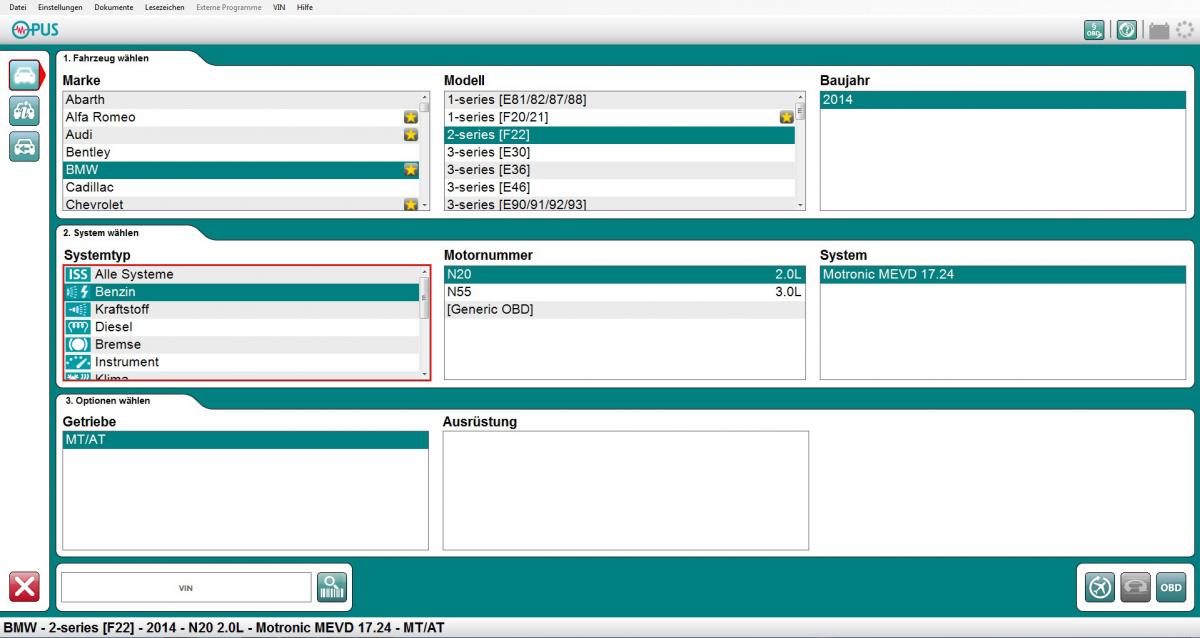Click the petrol icon beside Benzin

[78, 292]
